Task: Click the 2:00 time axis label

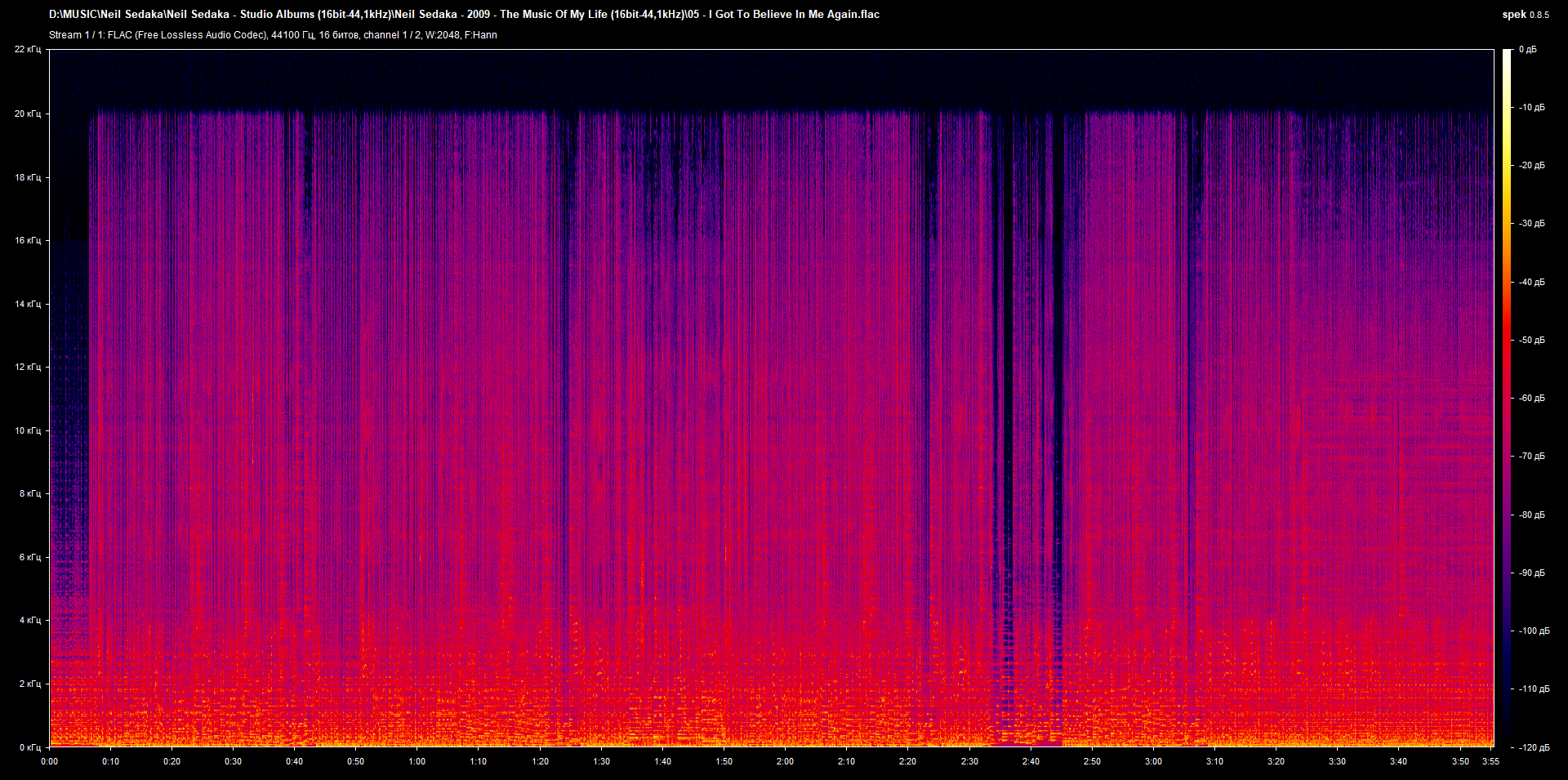Action: 785,761
